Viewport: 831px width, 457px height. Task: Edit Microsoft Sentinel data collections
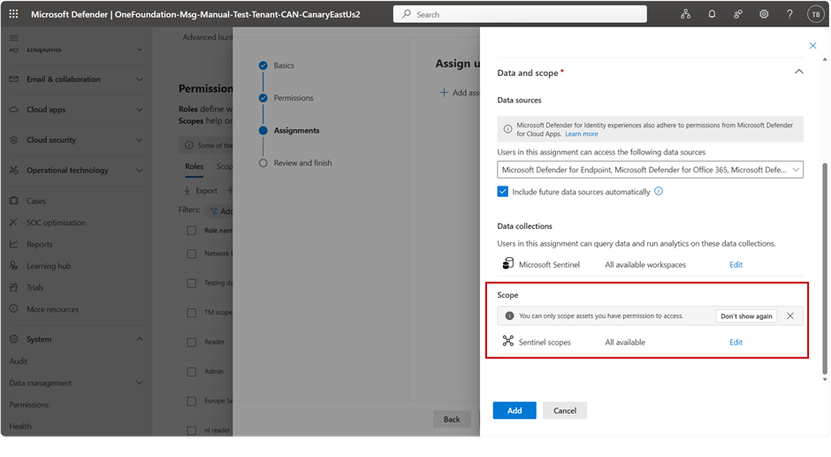coord(736,265)
